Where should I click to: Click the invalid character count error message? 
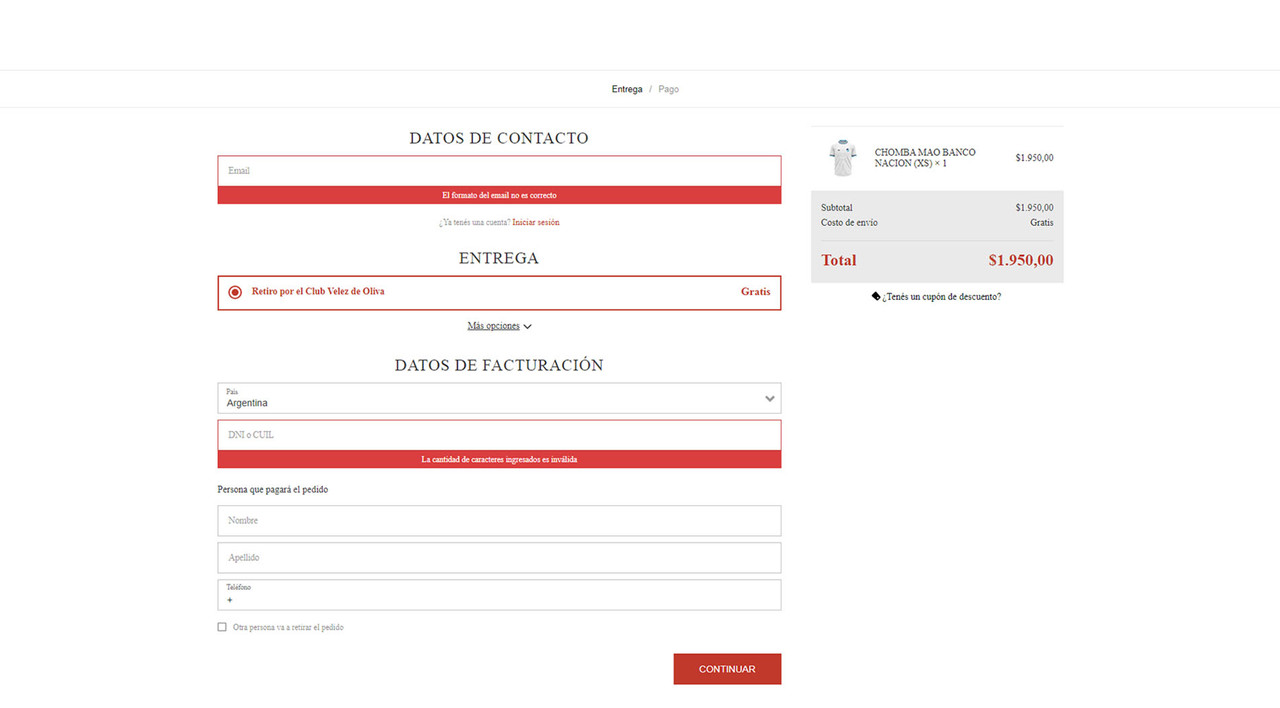499,459
